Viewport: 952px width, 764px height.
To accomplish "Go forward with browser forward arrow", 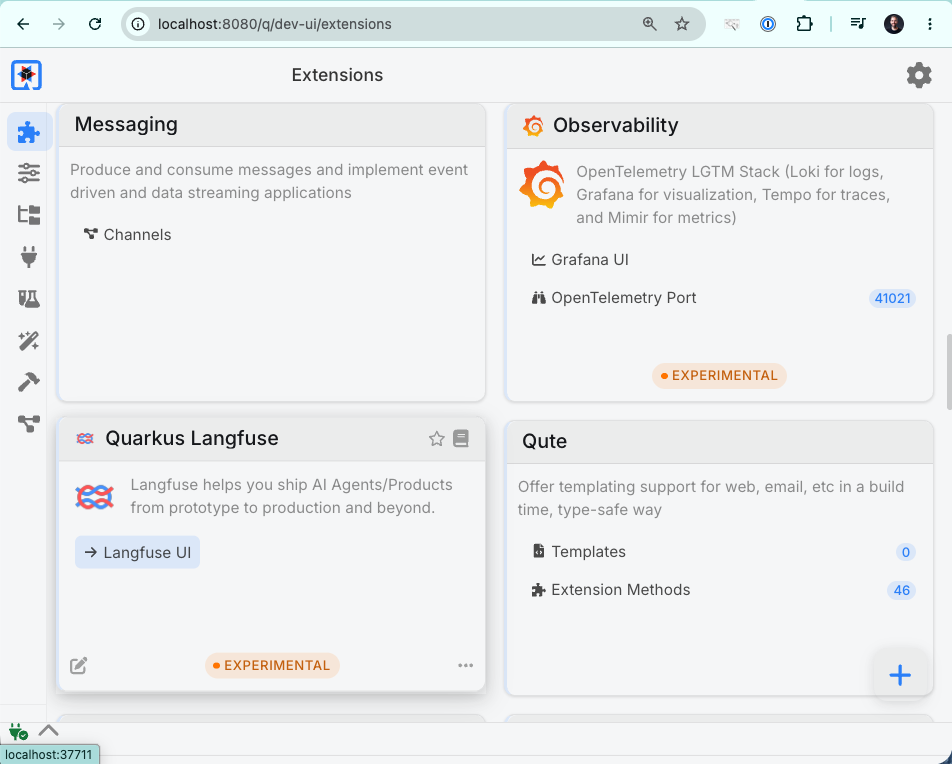I will 59,24.
